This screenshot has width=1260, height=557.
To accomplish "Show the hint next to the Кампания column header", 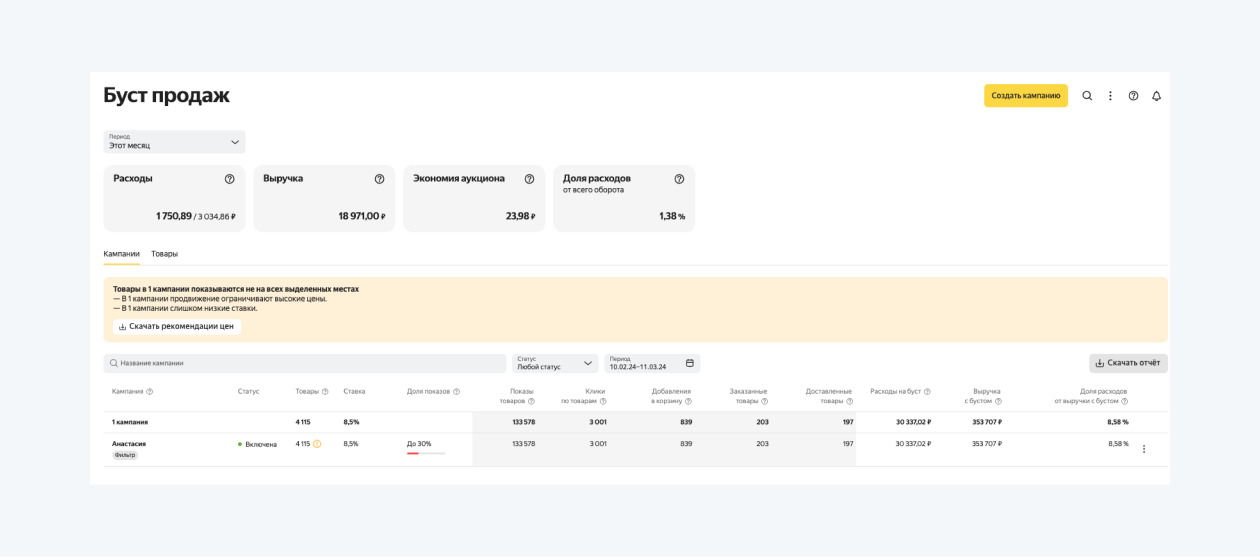I will tap(150, 392).
